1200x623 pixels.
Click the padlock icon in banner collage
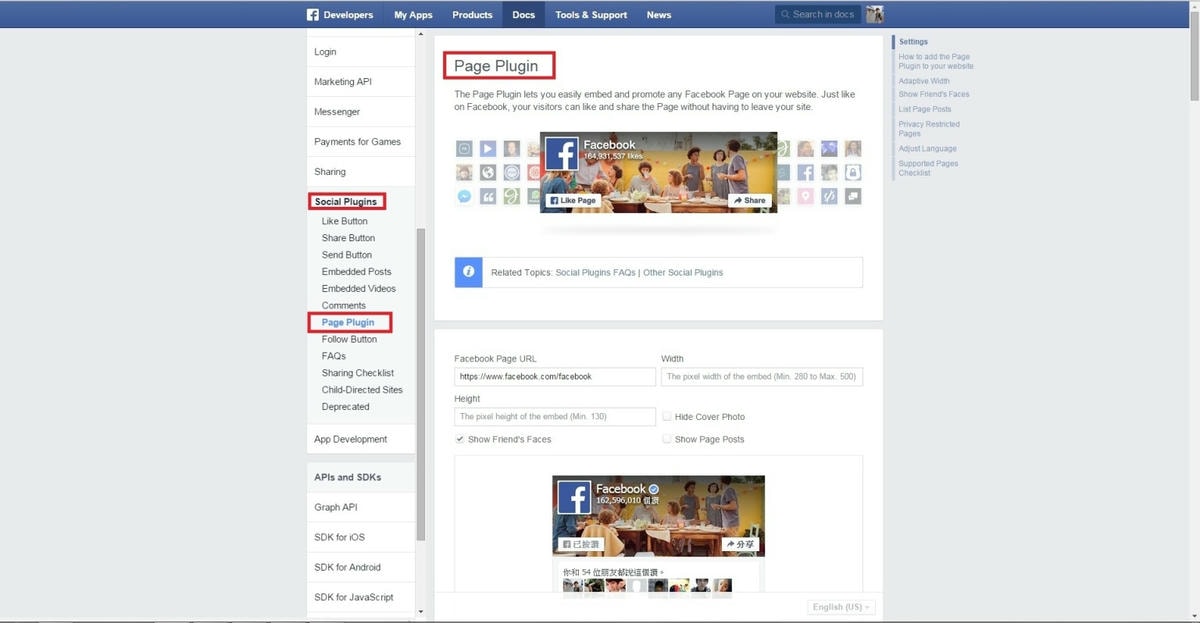(x=853, y=172)
